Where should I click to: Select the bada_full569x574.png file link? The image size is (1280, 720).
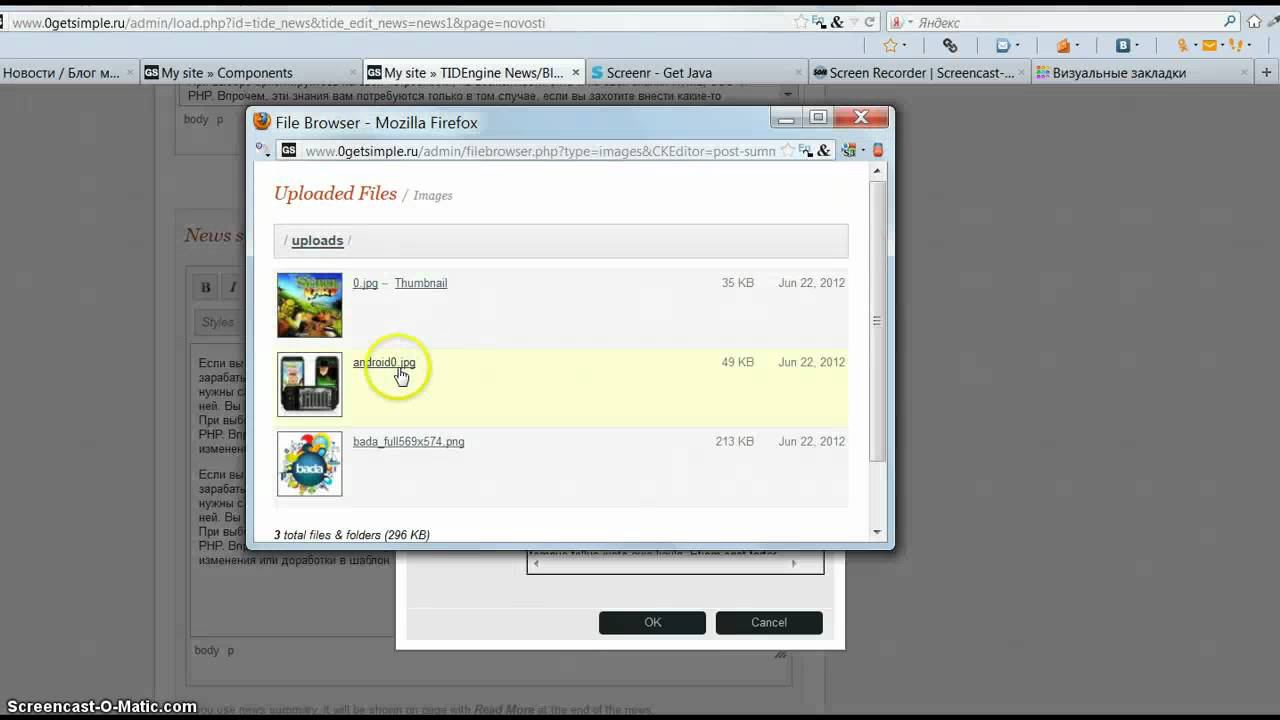pyautogui.click(x=408, y=442)
